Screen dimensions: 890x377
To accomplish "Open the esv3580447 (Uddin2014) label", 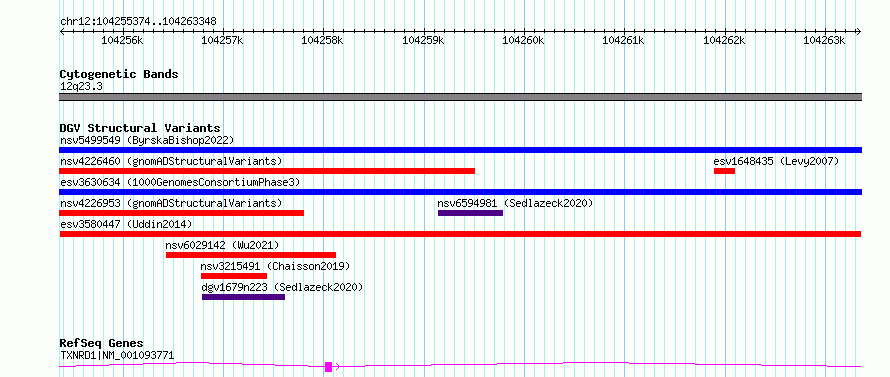I will 126,224.
